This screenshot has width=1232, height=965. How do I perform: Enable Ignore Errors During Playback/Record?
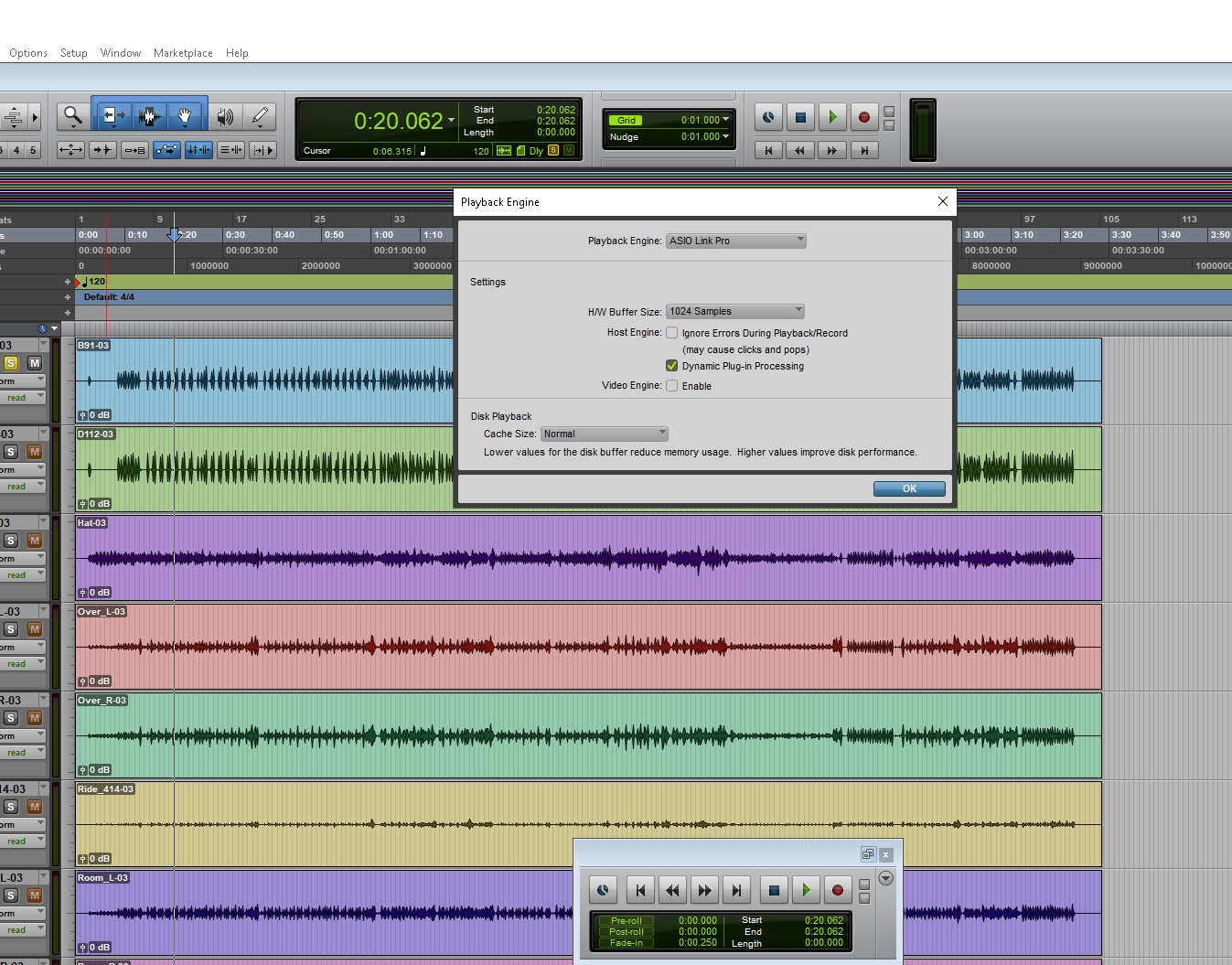pyautogui.click(x=672, y=333)
